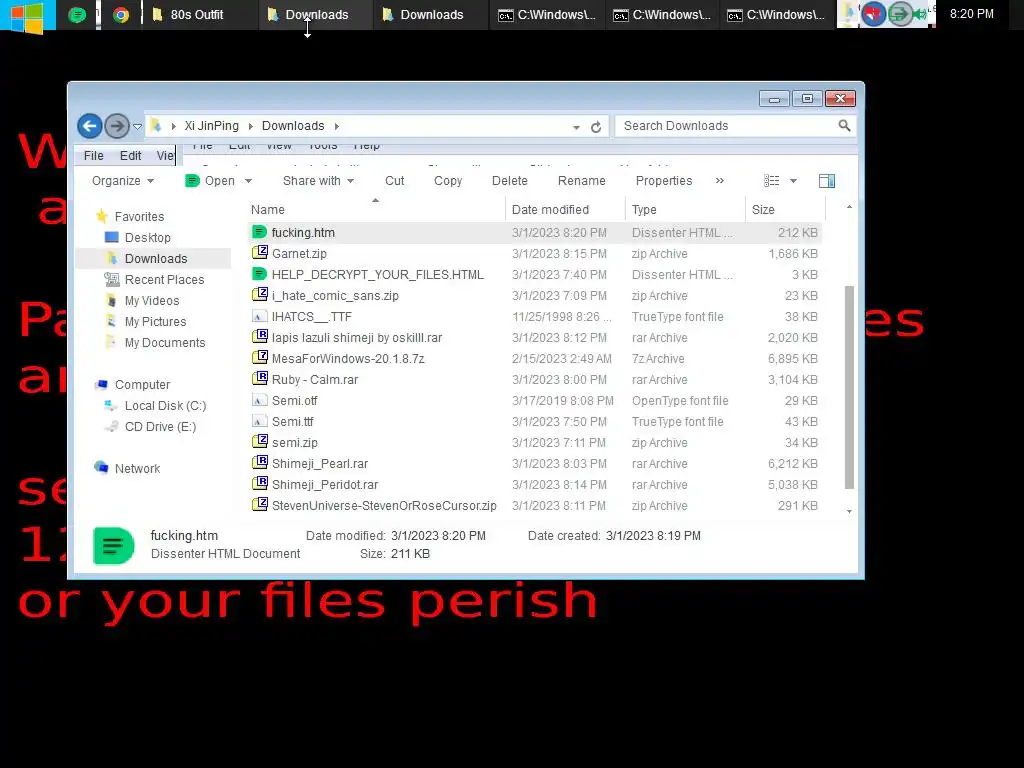
Task: Open recent locations dropdown beside Forward arrow
Action: (x=137, y=126)
